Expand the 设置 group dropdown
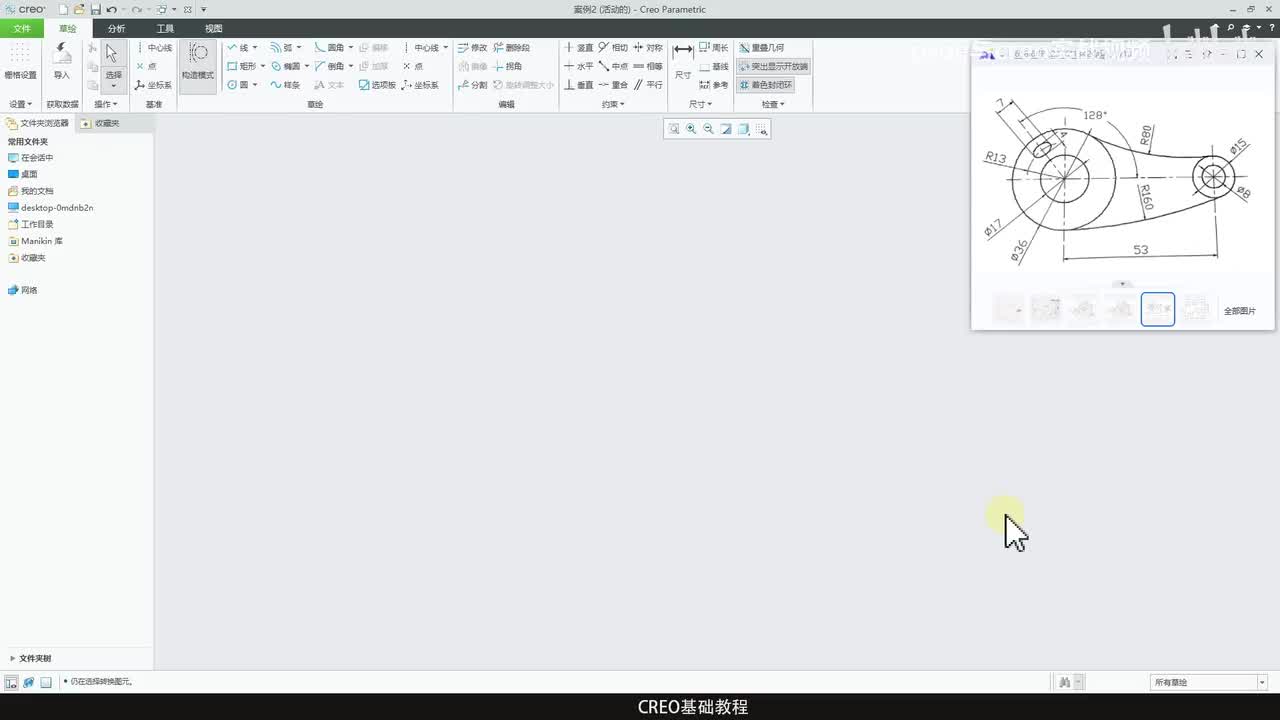The width and height of the screenshot is (1280, 720). (x=21, y=104)
